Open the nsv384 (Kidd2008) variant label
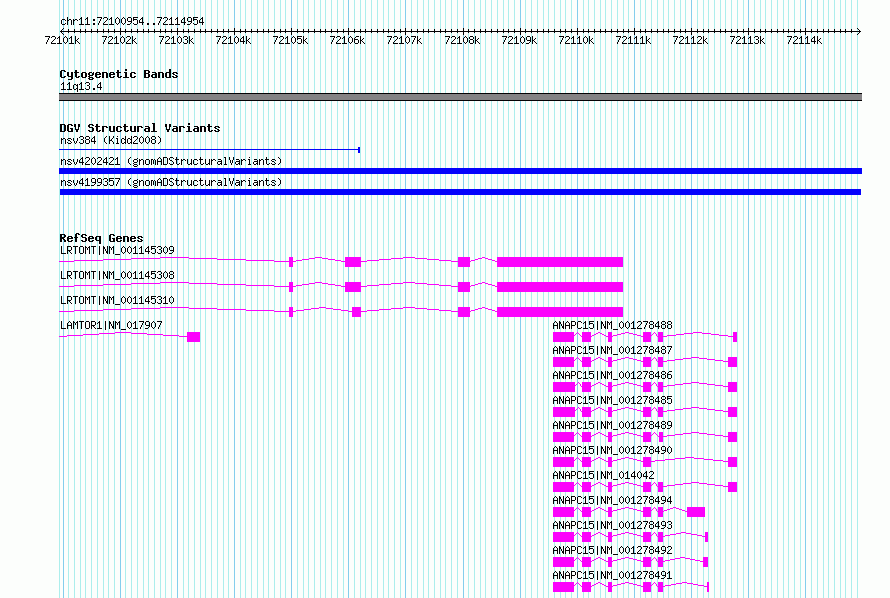Viewport: 890px width, 598px height. [x=111, y=140]
